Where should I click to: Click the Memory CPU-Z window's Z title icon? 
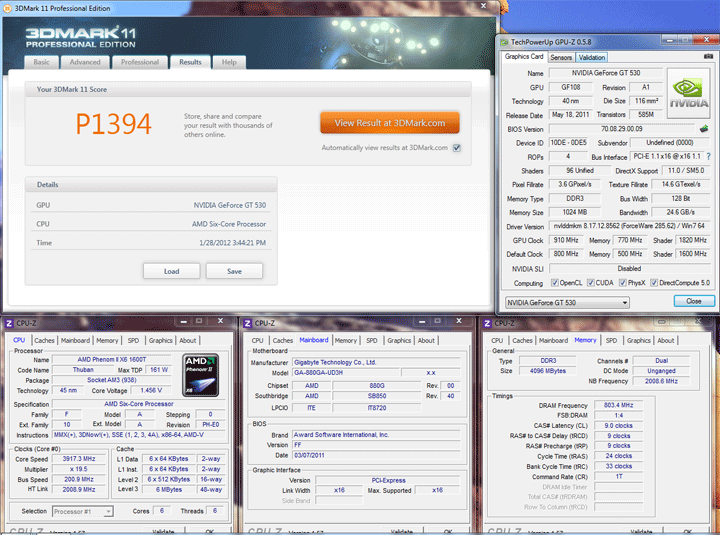click(x=487, y=323)
